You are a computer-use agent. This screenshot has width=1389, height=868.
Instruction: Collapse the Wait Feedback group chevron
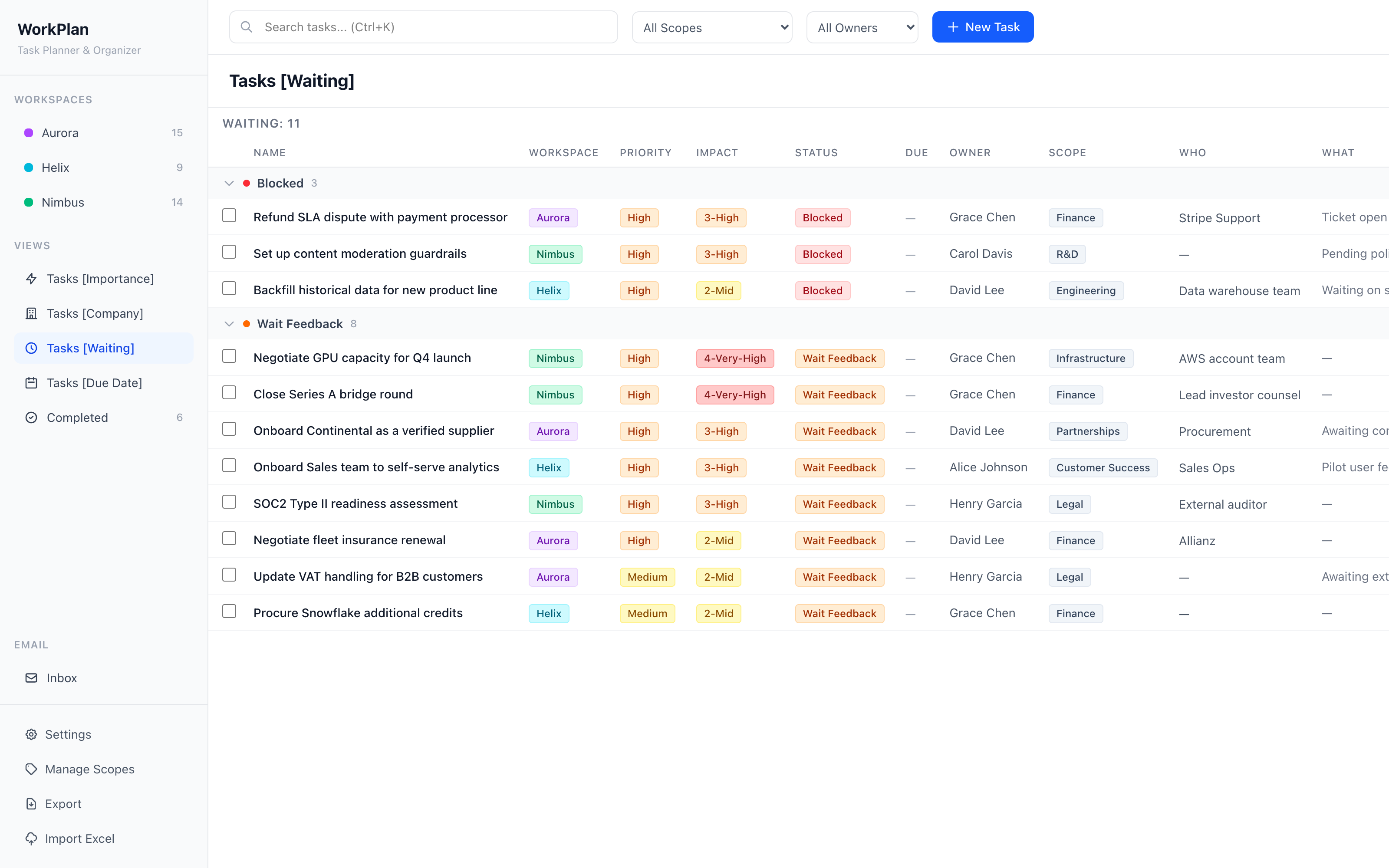(x=230, y=324)
